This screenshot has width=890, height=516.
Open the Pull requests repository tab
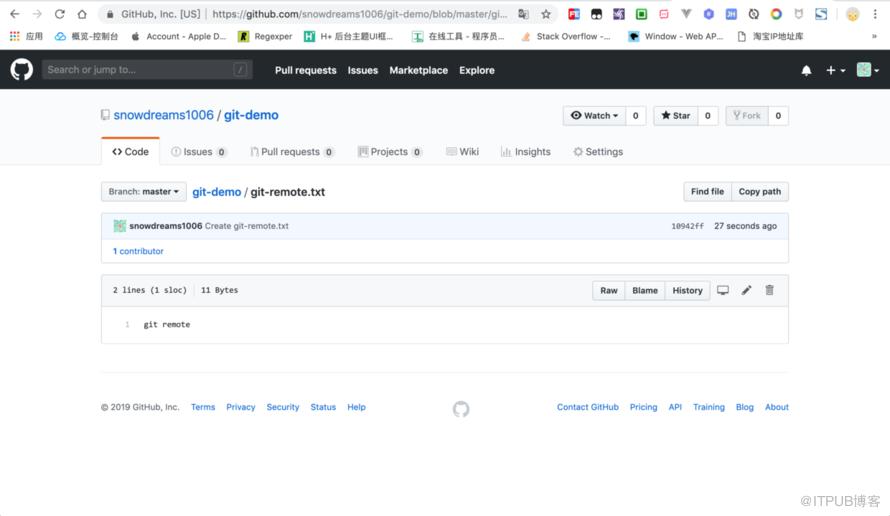pos(292,152)
